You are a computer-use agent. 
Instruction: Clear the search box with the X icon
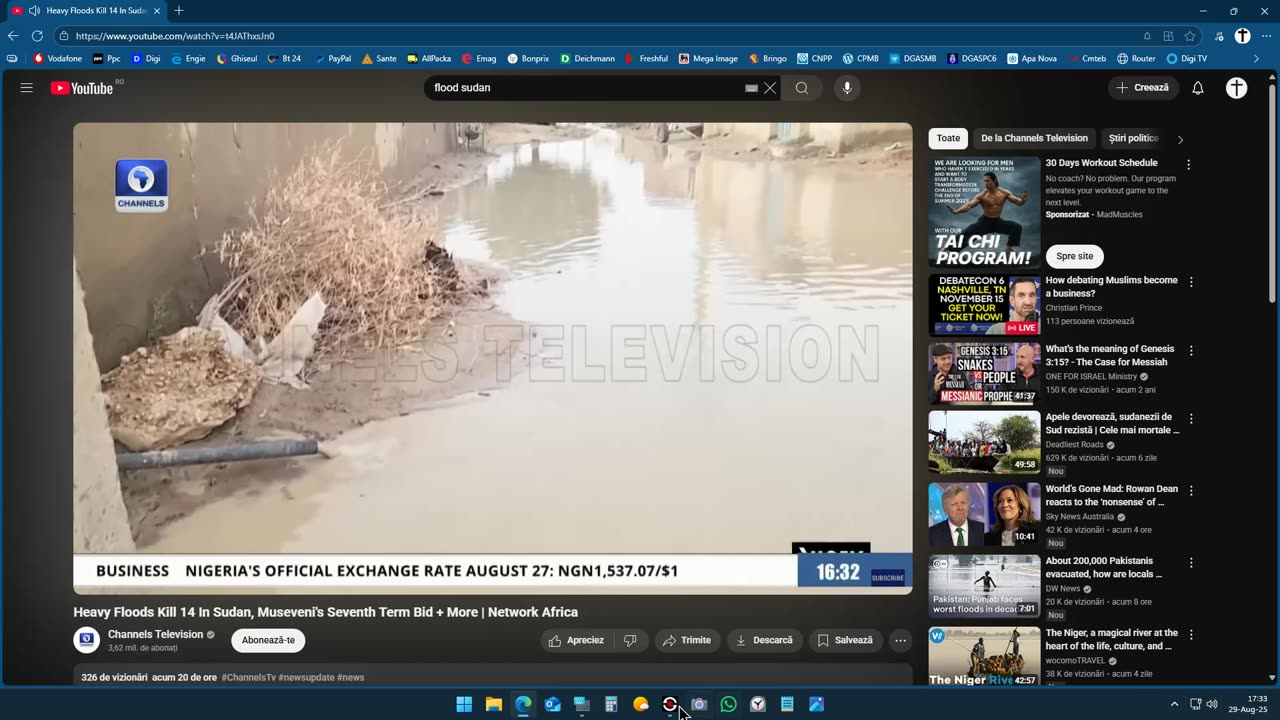coord(770,88)
